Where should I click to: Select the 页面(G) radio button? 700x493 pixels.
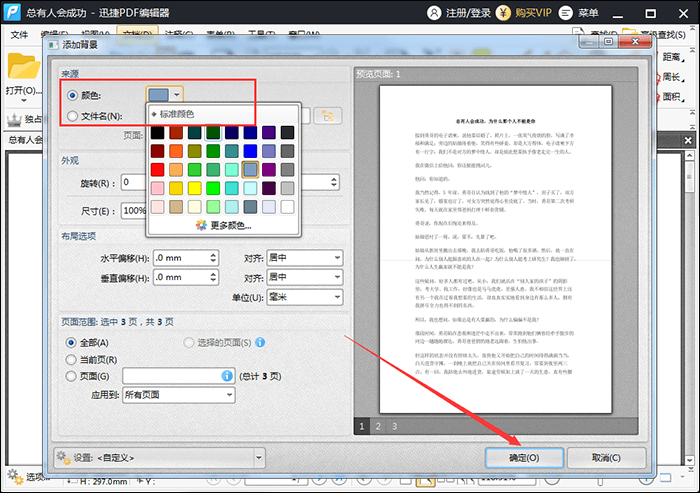[x=71, y=376]
